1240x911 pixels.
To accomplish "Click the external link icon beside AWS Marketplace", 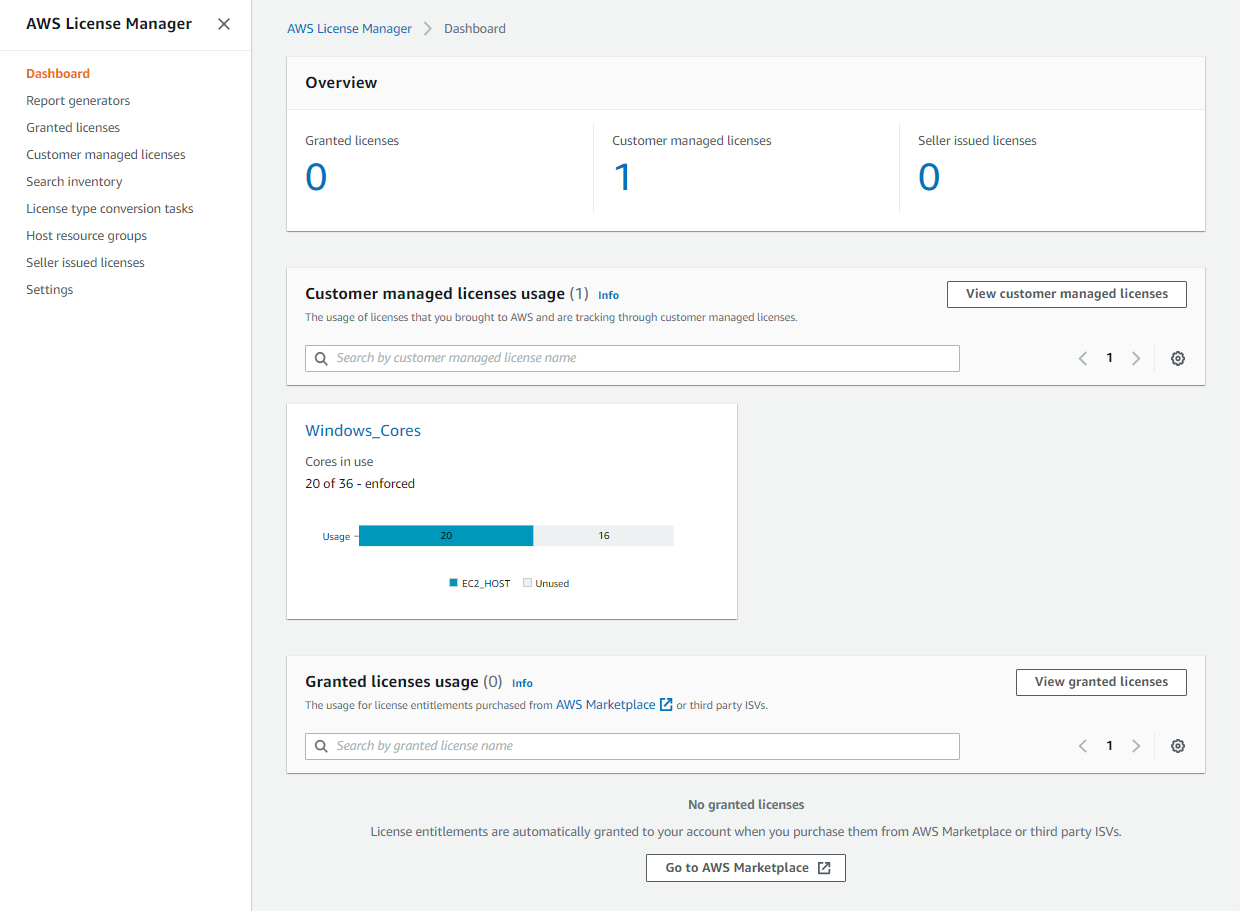I will [x=664, y=705].
